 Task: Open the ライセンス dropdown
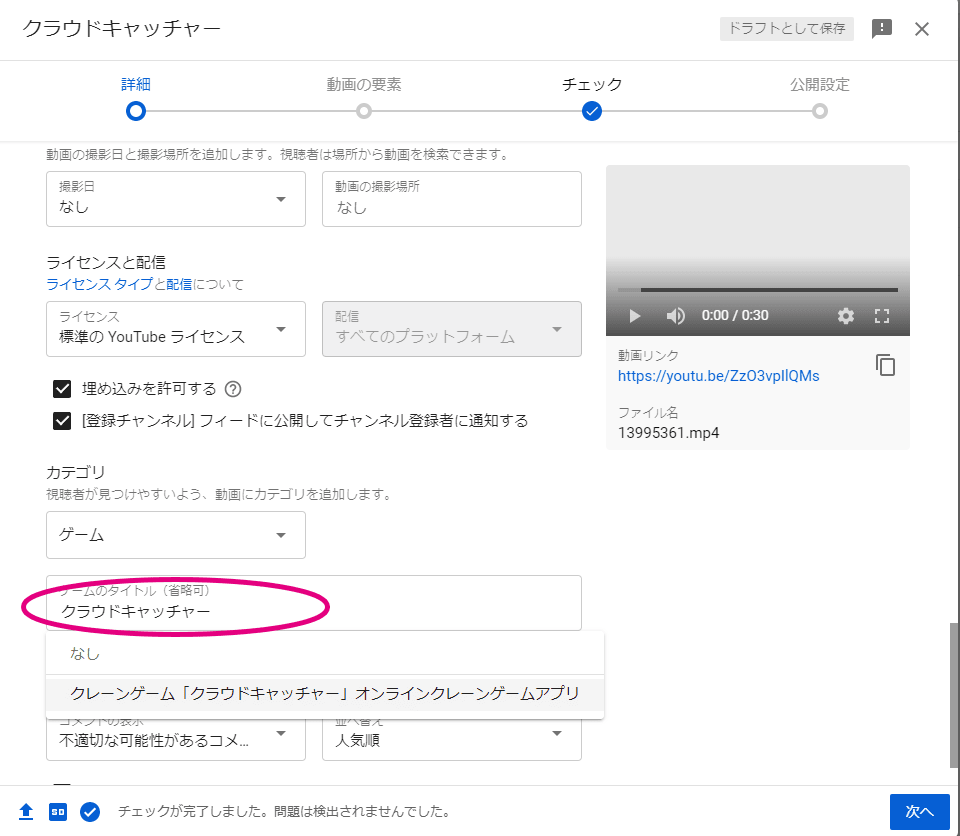click(176, 329)
